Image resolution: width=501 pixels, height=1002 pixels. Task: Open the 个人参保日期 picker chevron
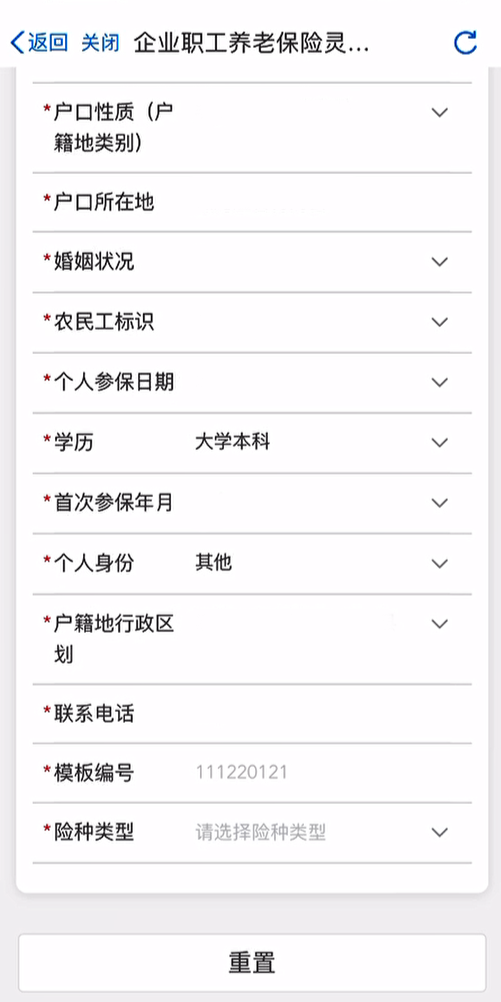pos(440,382)
